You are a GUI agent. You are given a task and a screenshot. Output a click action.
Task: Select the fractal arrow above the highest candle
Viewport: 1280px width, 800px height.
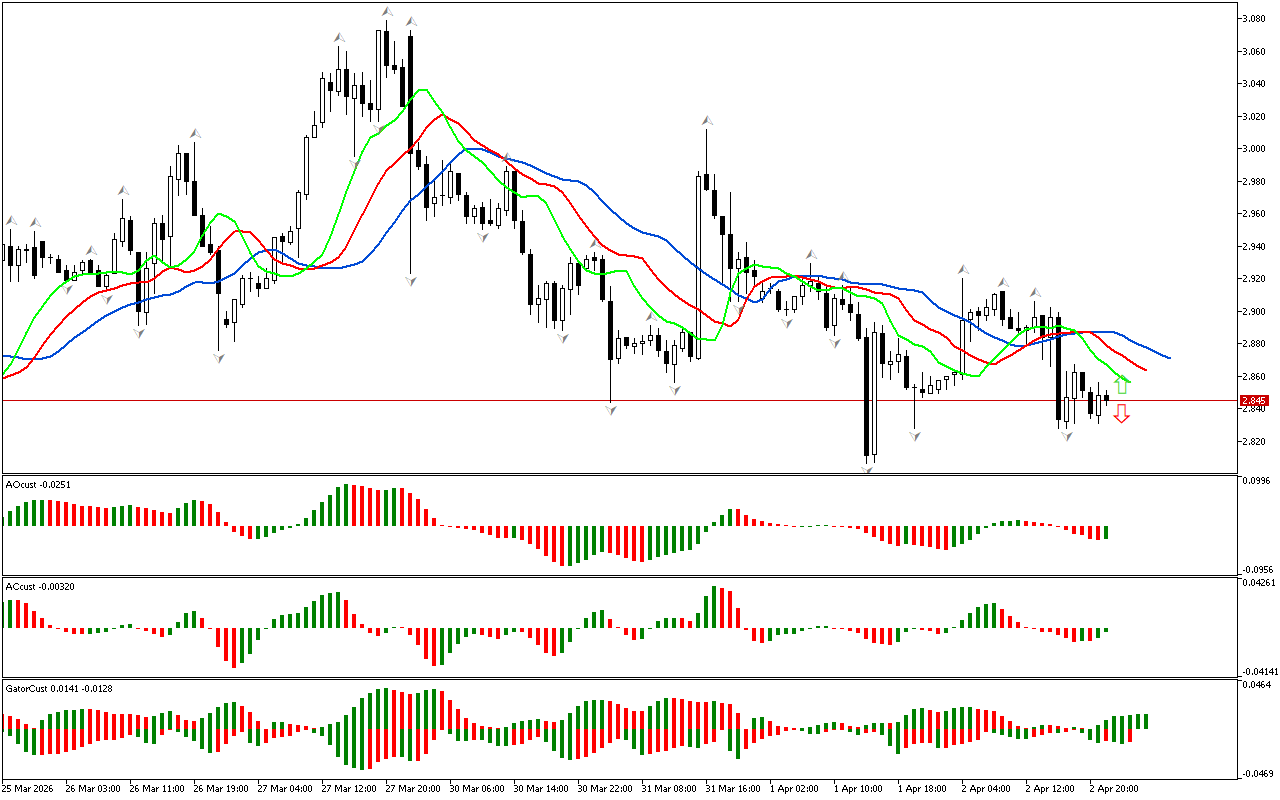point(386,12)
